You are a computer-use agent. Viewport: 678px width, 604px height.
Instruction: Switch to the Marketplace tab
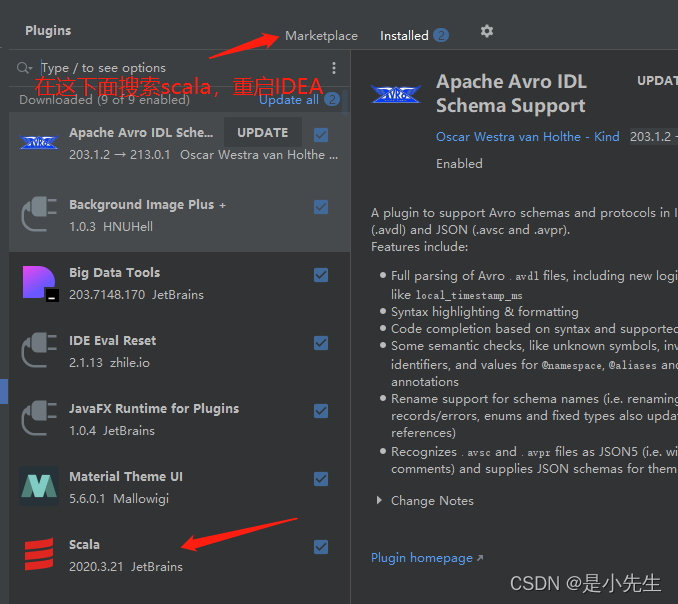[x=321, y=35]
